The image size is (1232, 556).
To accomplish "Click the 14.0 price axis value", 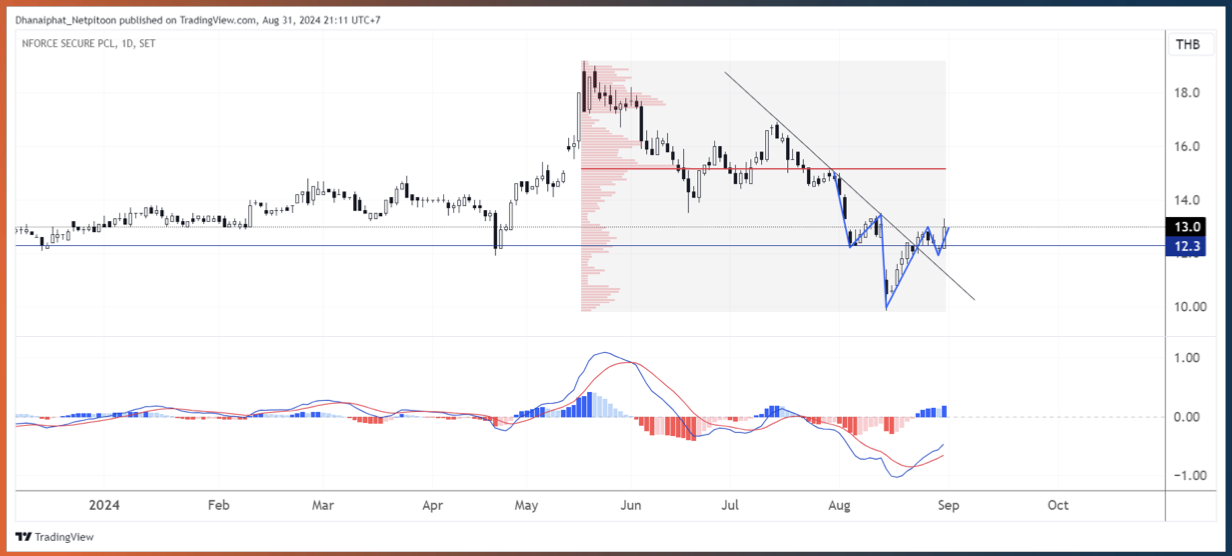I will [1188, 200].
